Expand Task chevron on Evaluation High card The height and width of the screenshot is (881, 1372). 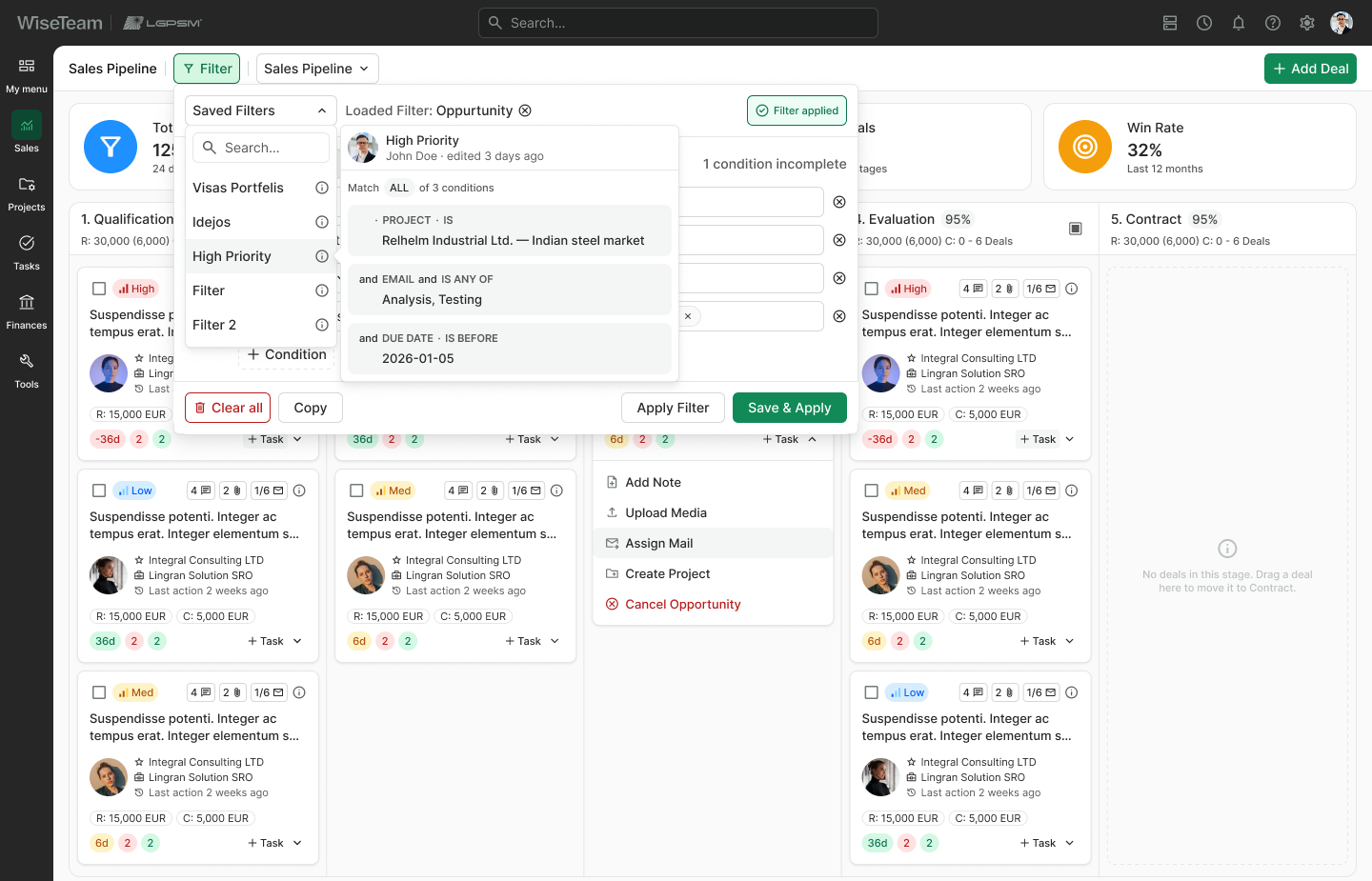pyautogui.click(x=1070, y=439)
